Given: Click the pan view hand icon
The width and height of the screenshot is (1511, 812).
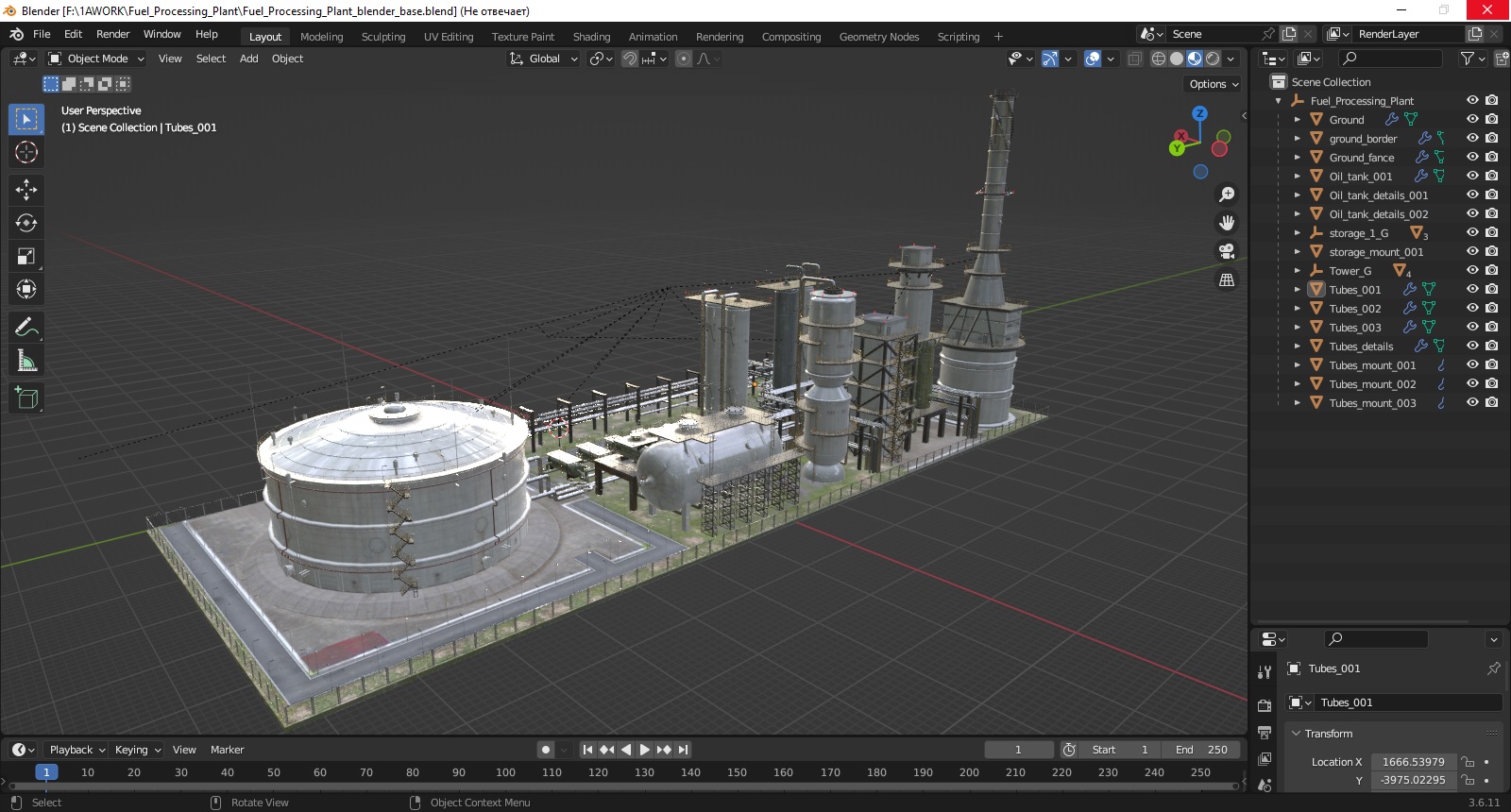Looking at the screenshot, I should [1227, 223].
